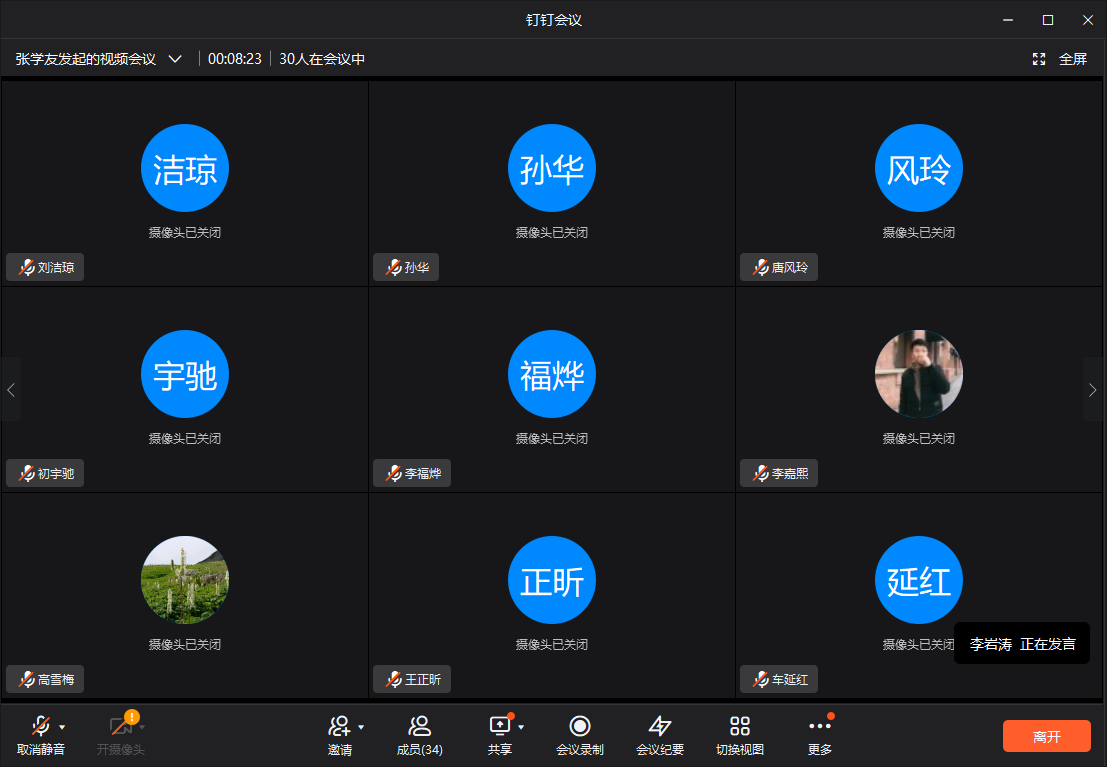The image size is (1107, 767).
Task: Select the 洁琼 avatar tile
Action: 185,168
